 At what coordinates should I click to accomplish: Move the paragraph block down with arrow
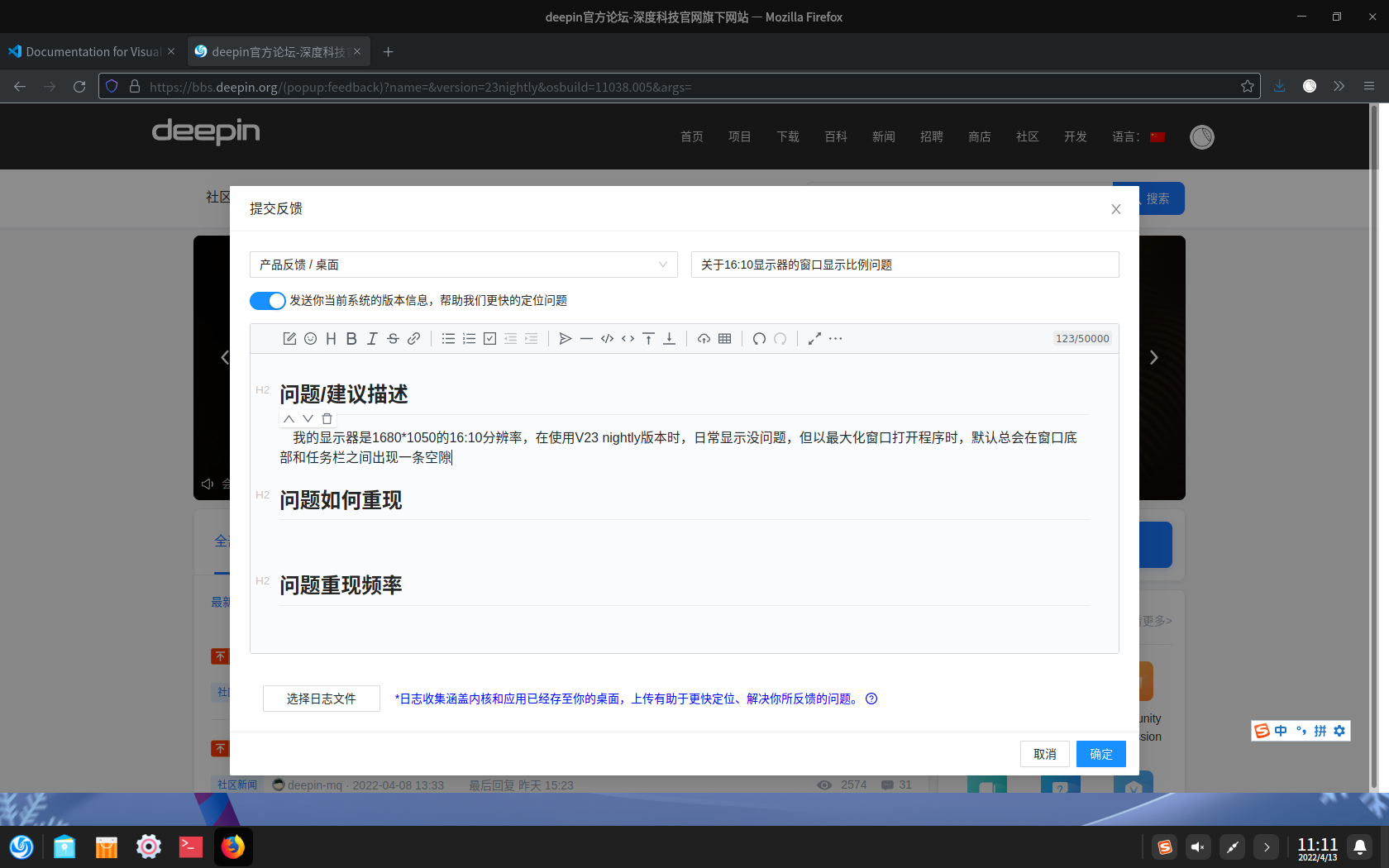308,419
